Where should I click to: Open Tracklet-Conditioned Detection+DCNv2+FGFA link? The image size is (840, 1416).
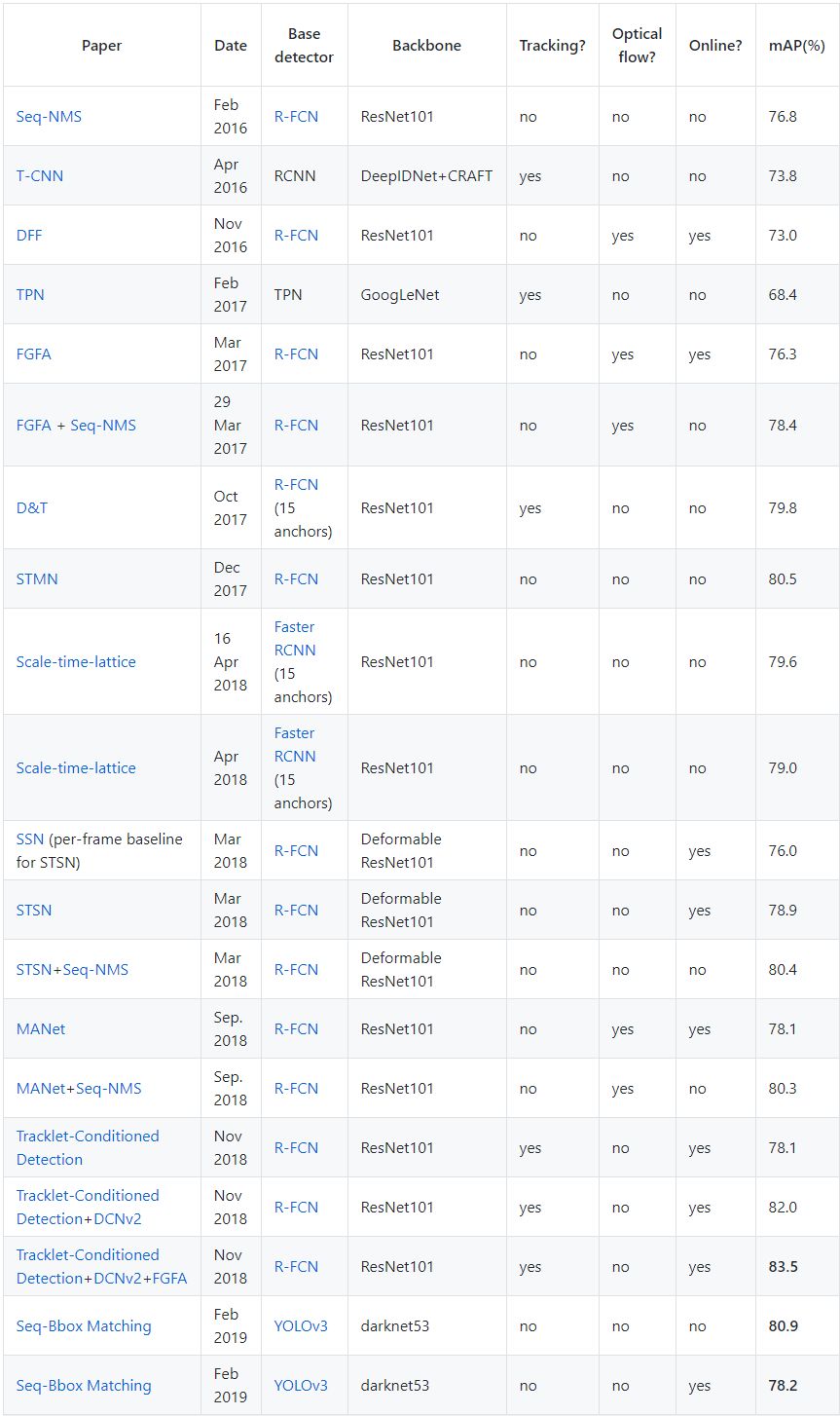coord(101,1266)
